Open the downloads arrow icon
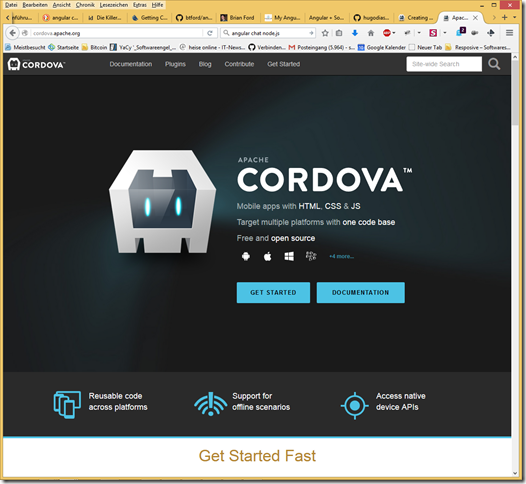 (355, 33)
